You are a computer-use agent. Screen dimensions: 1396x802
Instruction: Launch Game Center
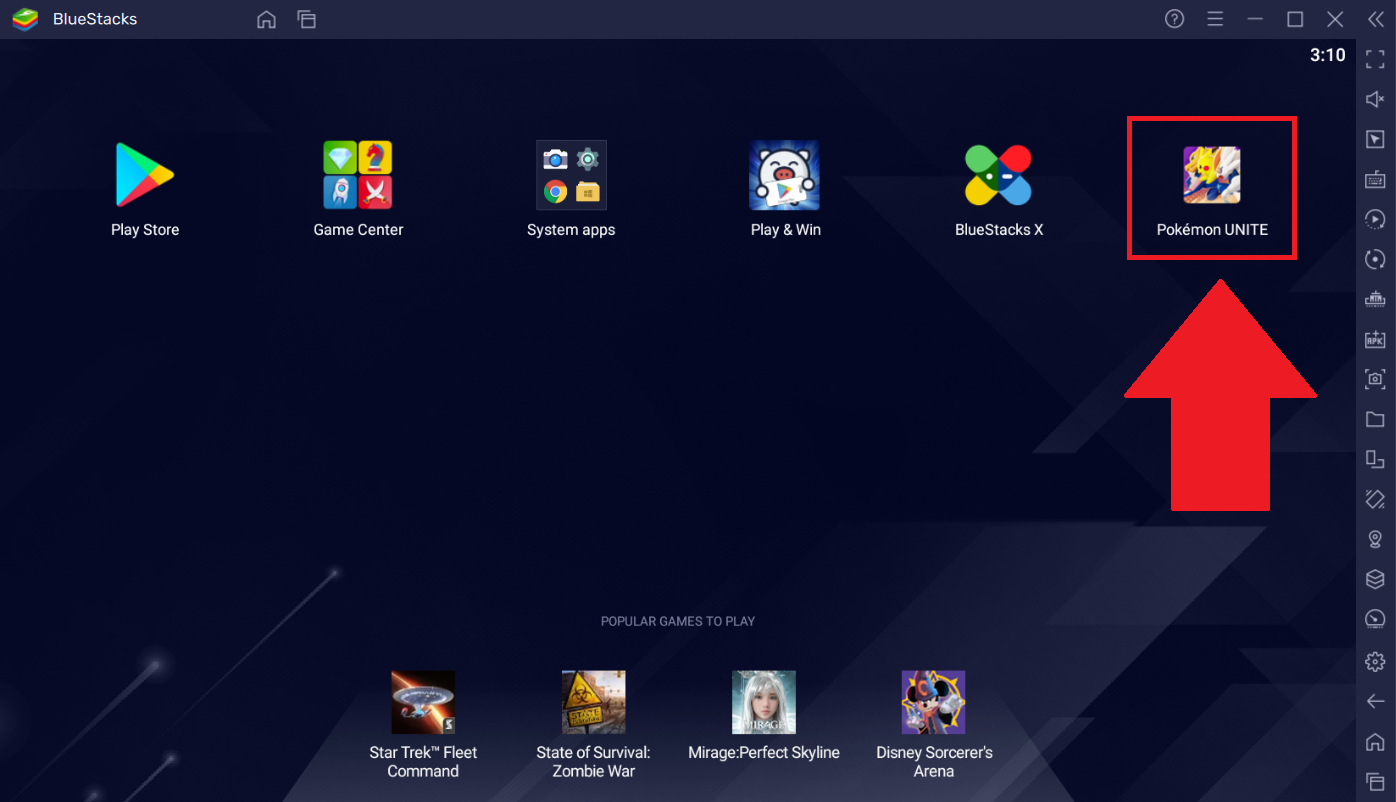358,176
